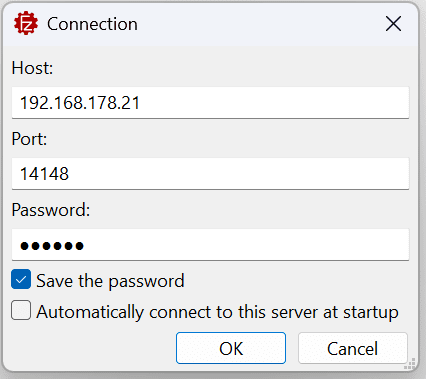Screen dimensions: 426x379
Task: Close the Connection dialog with X
Action: coord(393,24)
